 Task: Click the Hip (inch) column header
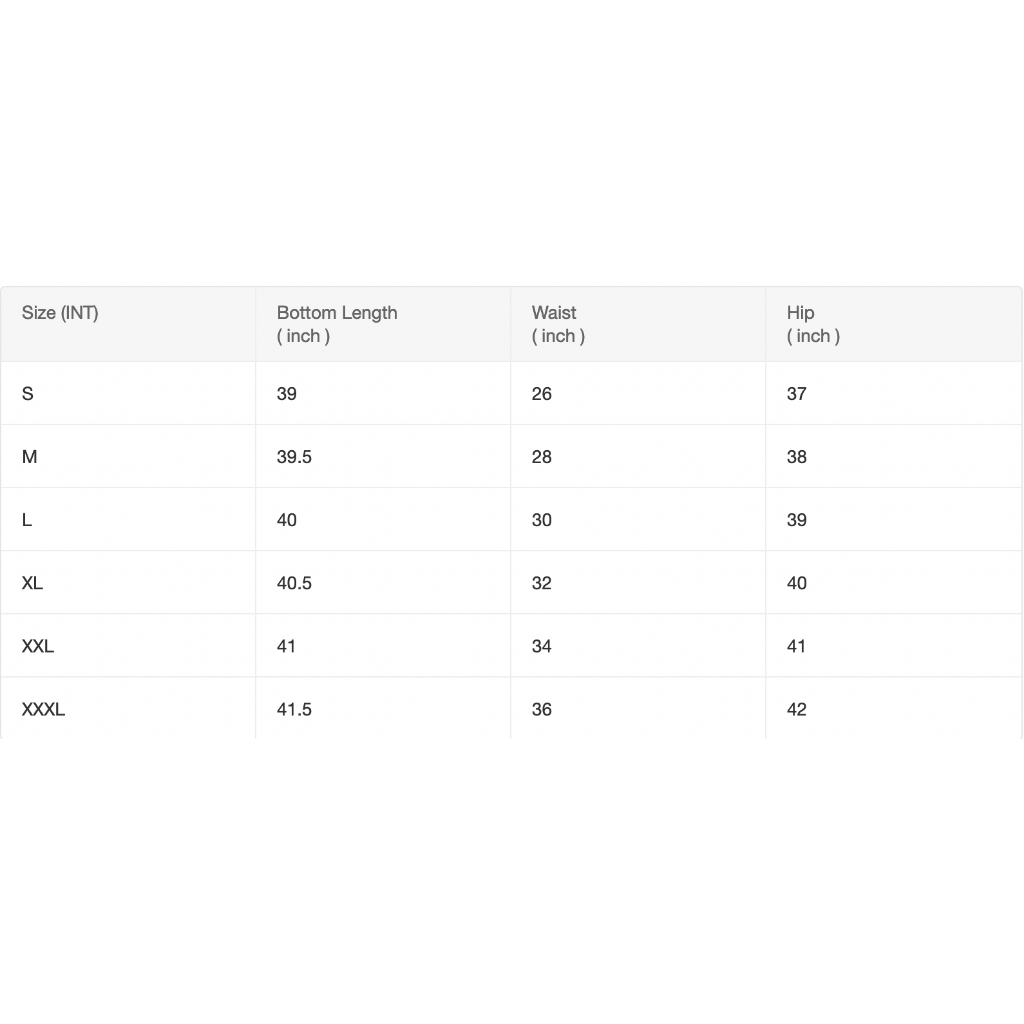pos(813,324)
